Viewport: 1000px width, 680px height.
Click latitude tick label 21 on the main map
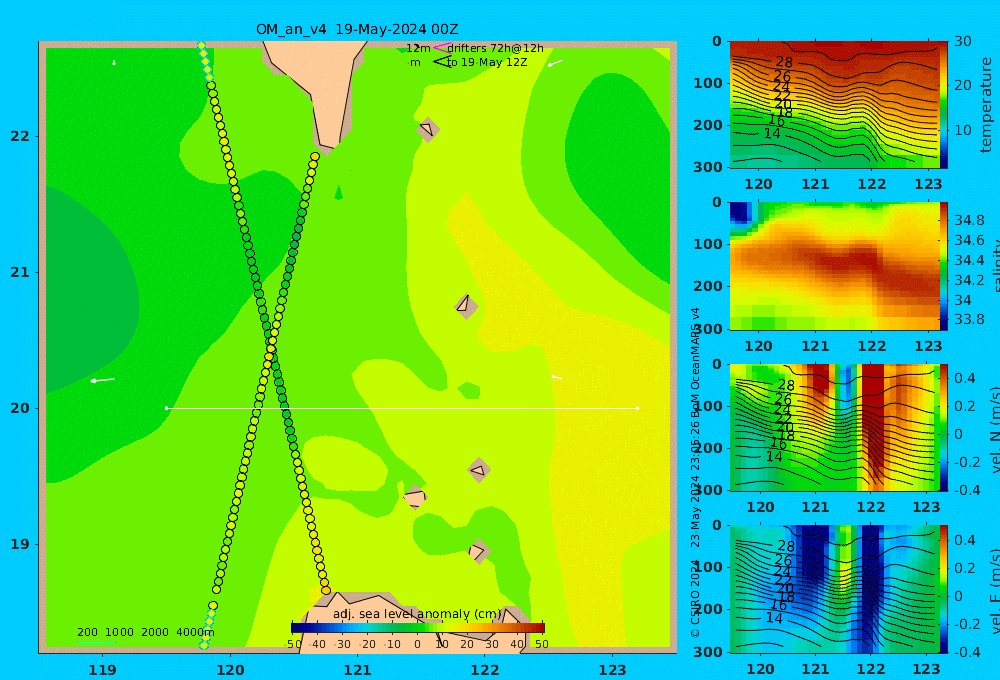coord(20,272)
